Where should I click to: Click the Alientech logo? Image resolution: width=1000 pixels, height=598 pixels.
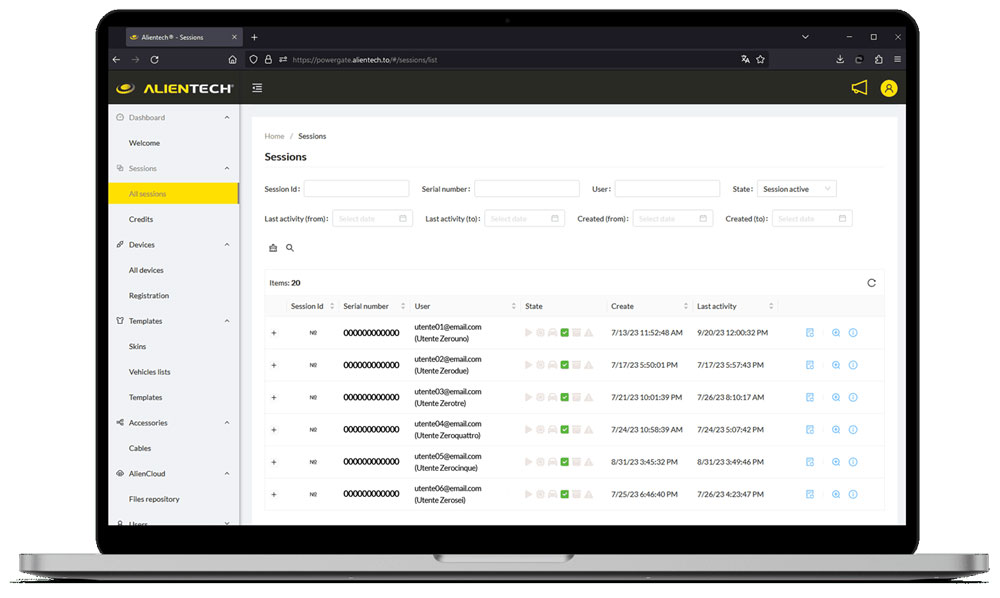(175, 89)
